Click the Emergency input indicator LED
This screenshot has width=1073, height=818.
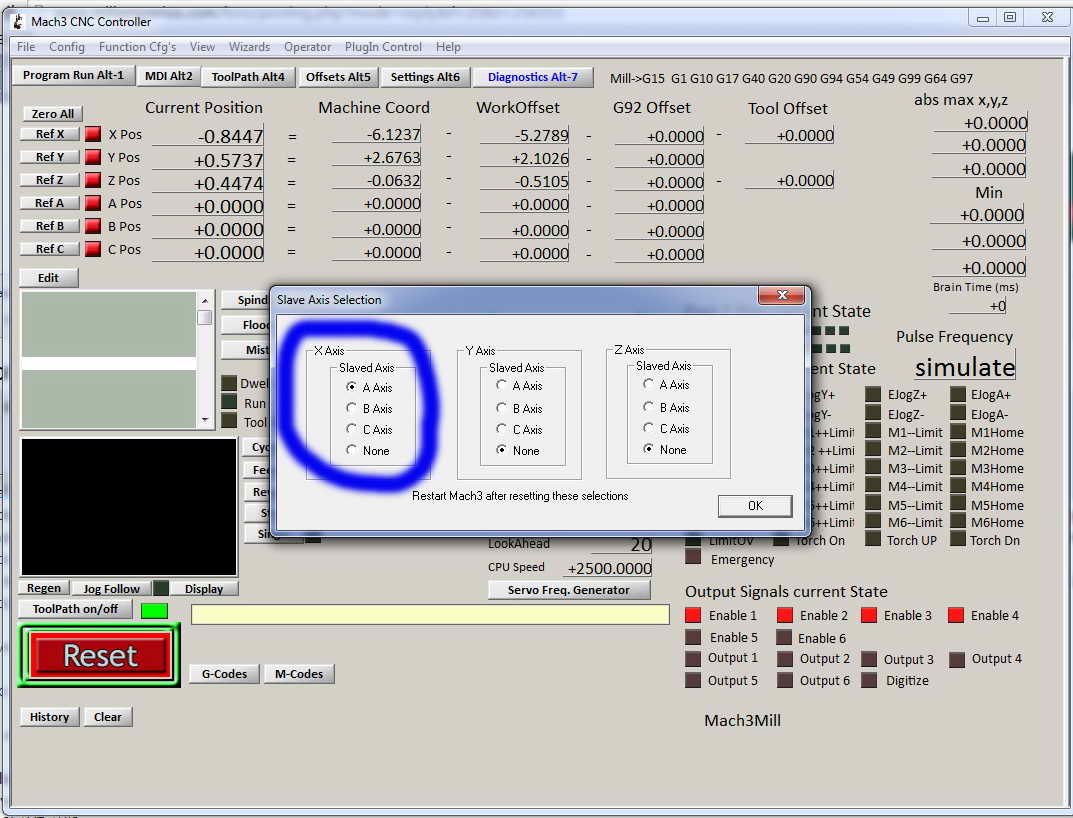693,558
